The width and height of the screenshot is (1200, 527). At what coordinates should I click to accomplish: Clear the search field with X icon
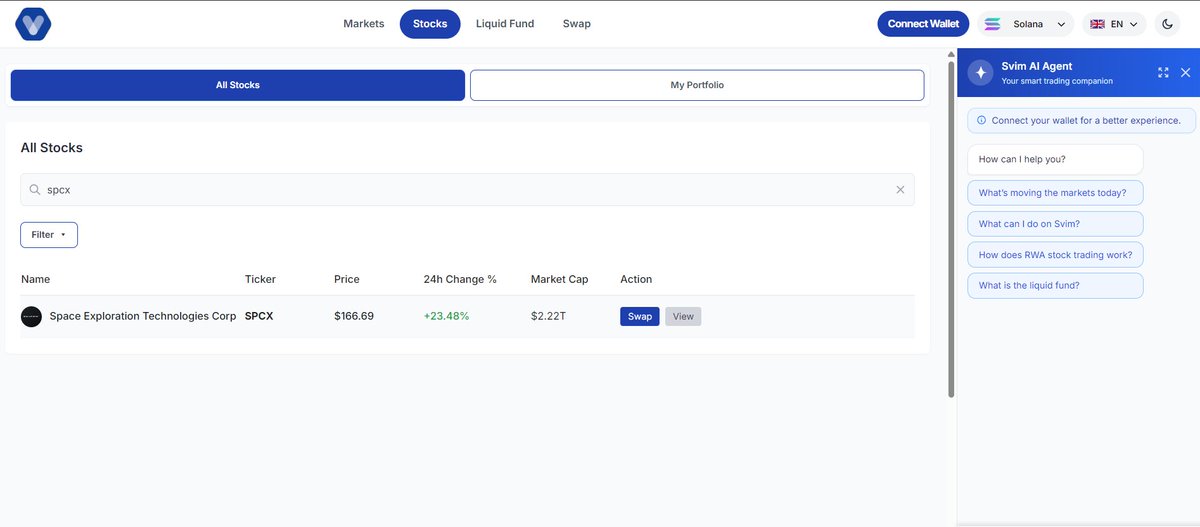pos(900,189)
